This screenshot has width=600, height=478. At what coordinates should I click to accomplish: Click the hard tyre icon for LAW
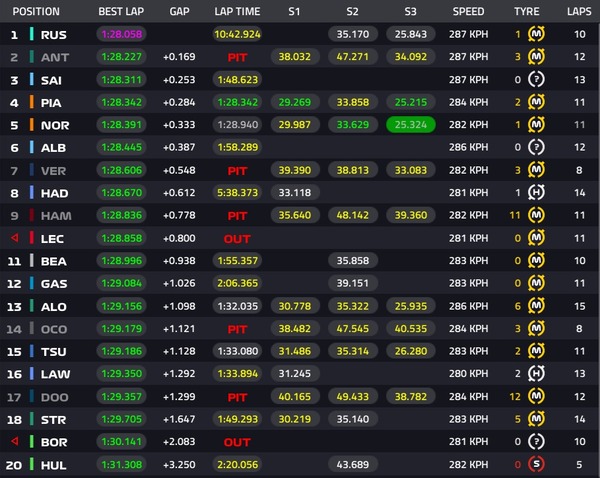[536, 374]
